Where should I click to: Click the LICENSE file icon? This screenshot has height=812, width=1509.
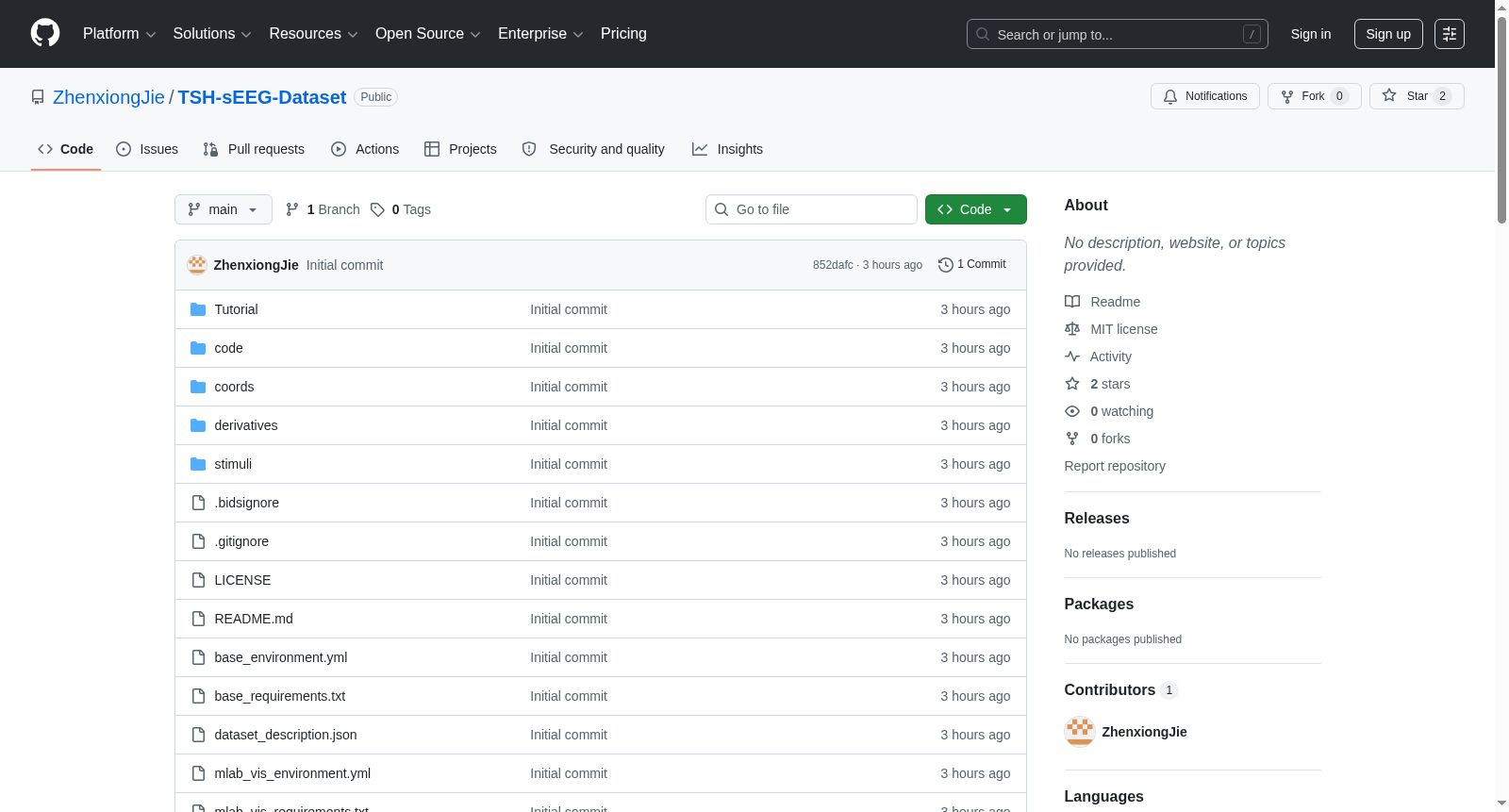(x=198, y=580)
